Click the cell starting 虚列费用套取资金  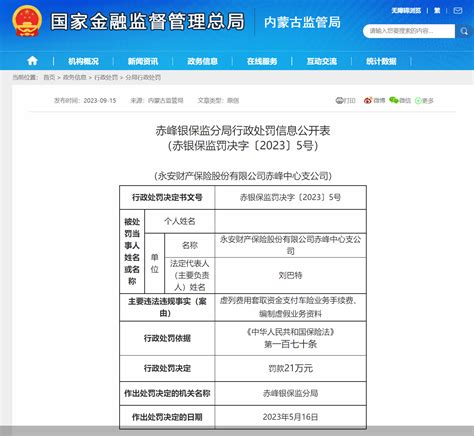coord(290,307)
